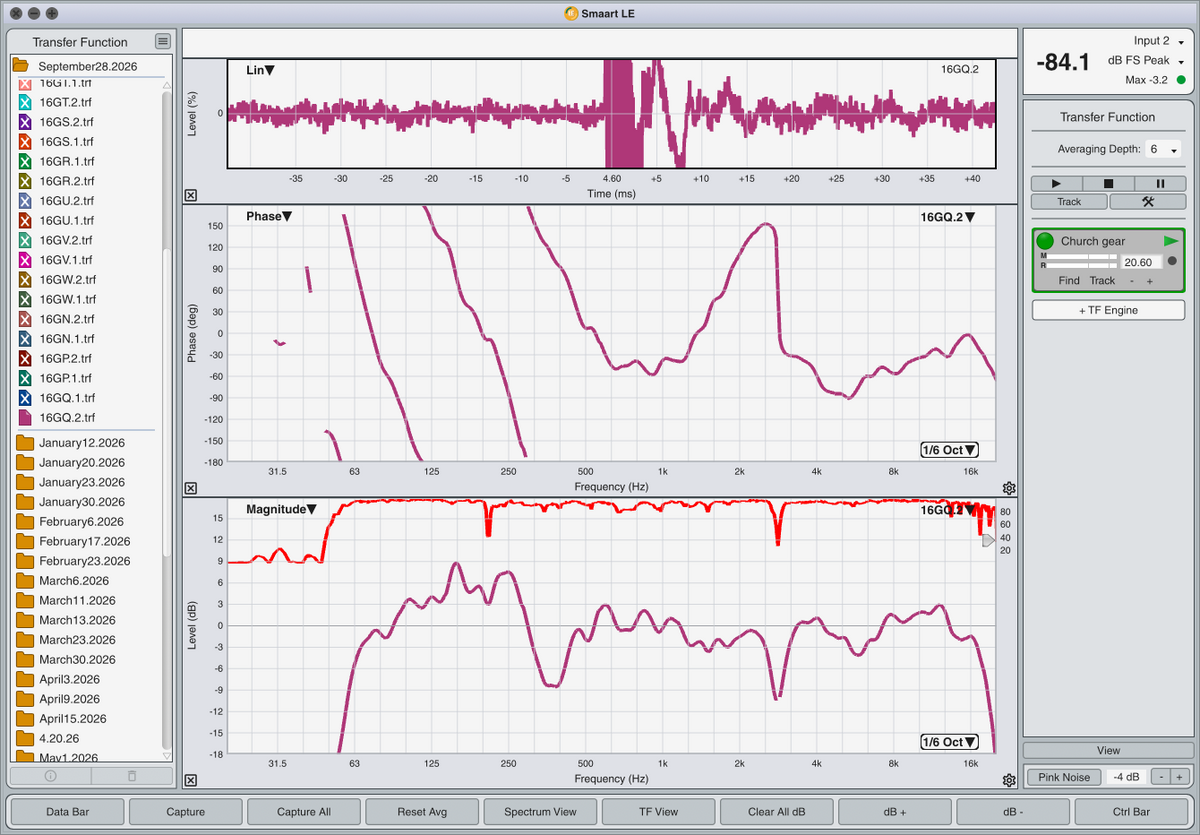Click the Church gear green run arrow

coord(1171,241)
